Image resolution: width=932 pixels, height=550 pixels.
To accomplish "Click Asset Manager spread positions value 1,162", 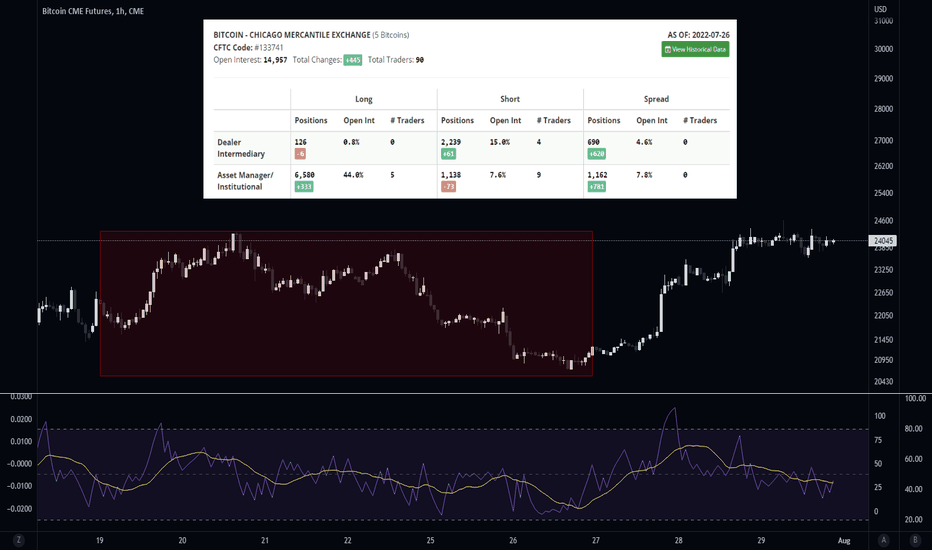I will pyautogui.click(x=597, y=175).
